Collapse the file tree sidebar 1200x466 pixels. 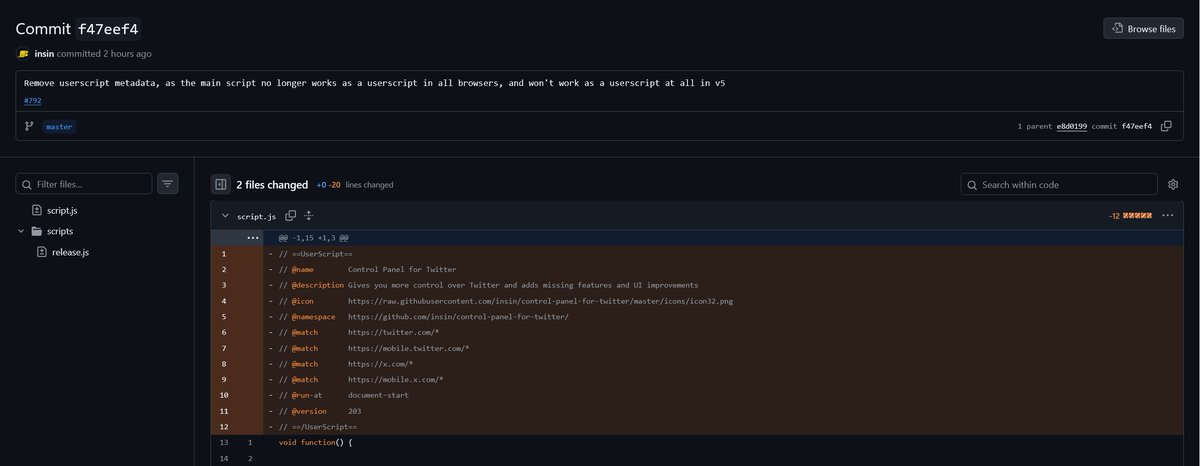pyautogui.click(x=221, y=184)
